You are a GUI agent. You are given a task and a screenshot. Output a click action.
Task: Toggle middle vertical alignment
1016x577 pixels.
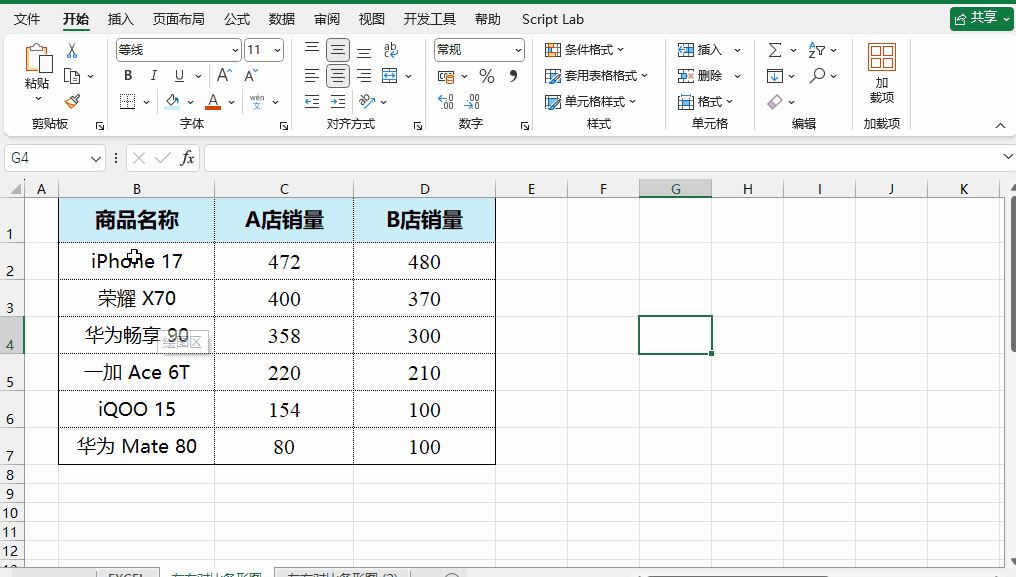point(338,50)
